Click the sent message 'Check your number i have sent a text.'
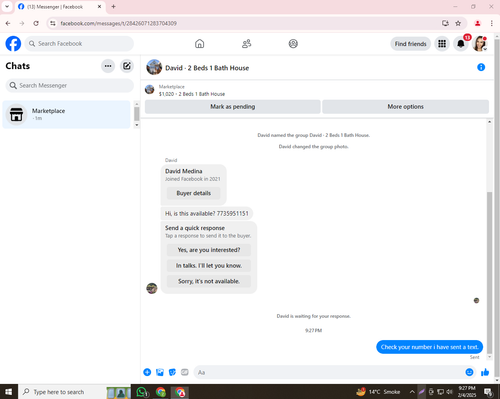The width and height of the screenshot is (500, 399). tap(430, 347)
